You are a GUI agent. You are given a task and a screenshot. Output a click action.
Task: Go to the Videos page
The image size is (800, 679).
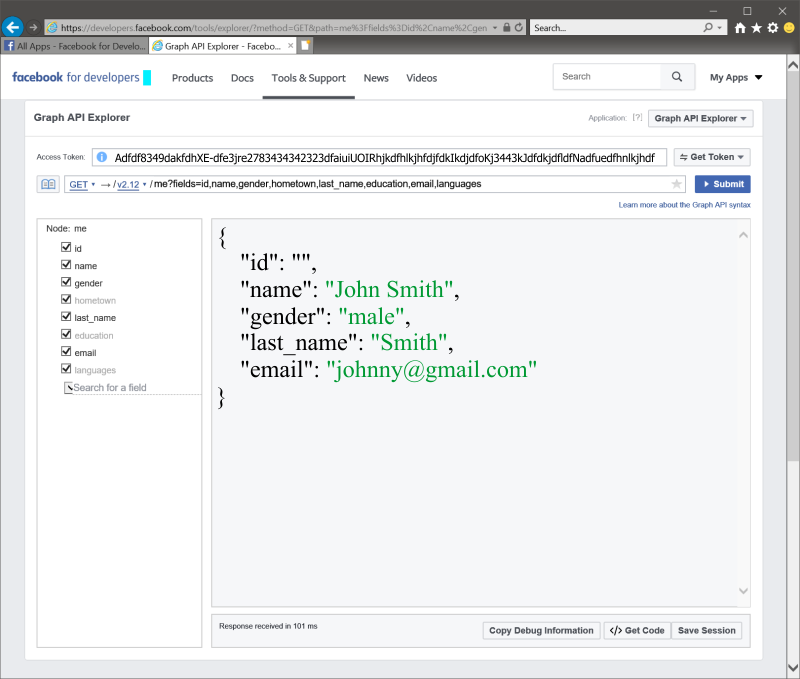(x=421, y=78)
